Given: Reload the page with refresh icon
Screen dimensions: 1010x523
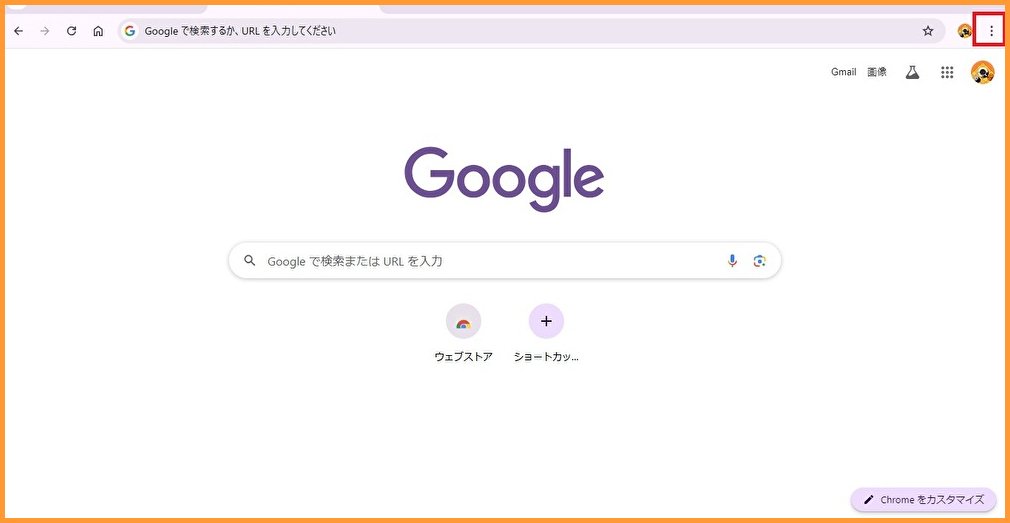Looking at the screenshot, I should coord(72,31).
